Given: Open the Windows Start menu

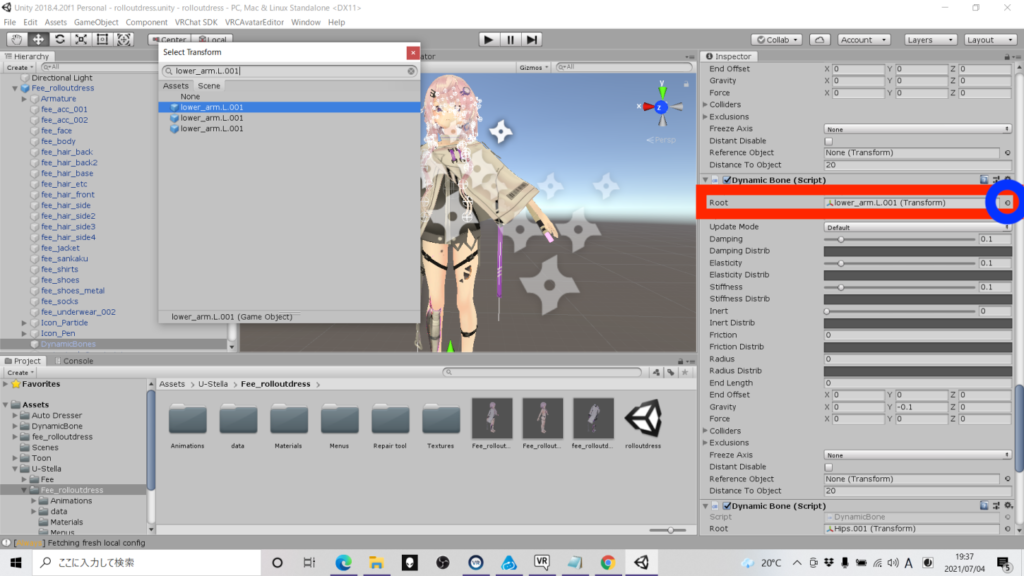Looking at the screenshot, I should (x=16, y=562).
